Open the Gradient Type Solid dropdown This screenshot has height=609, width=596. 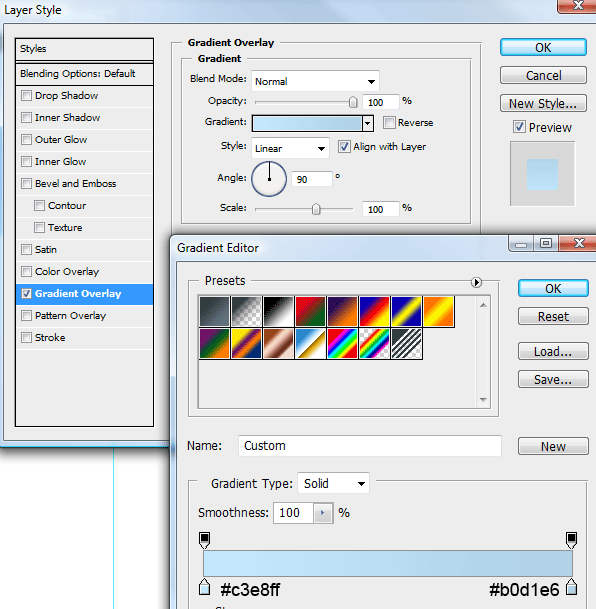(334, 484)
